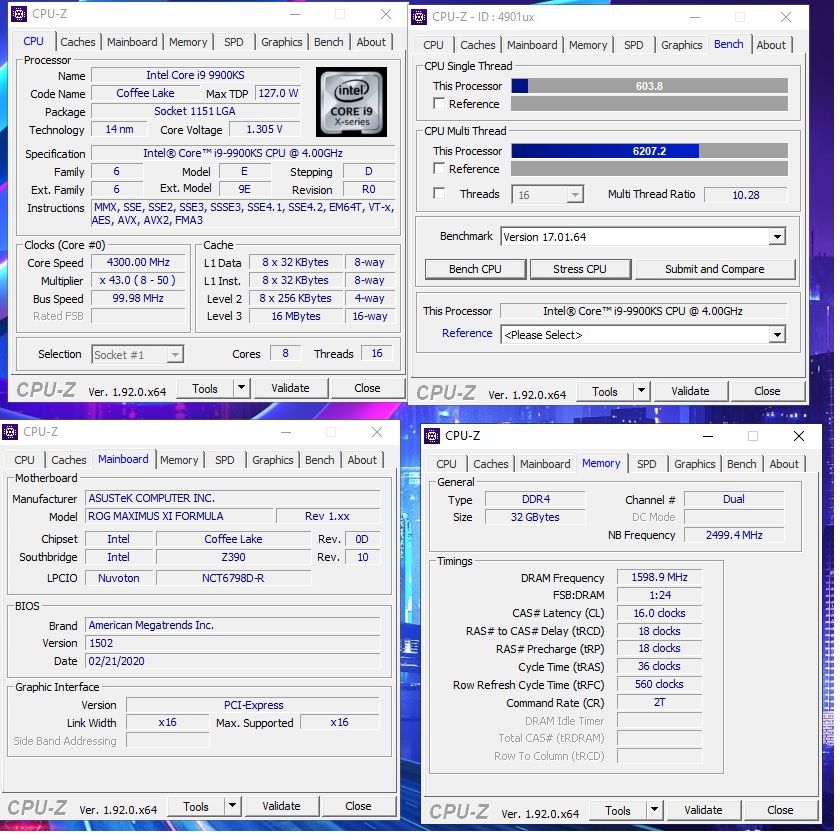Open Graphics tab in the Mainboard window
This screenshot has height=836, width=840.
click(x=273, y=460)
